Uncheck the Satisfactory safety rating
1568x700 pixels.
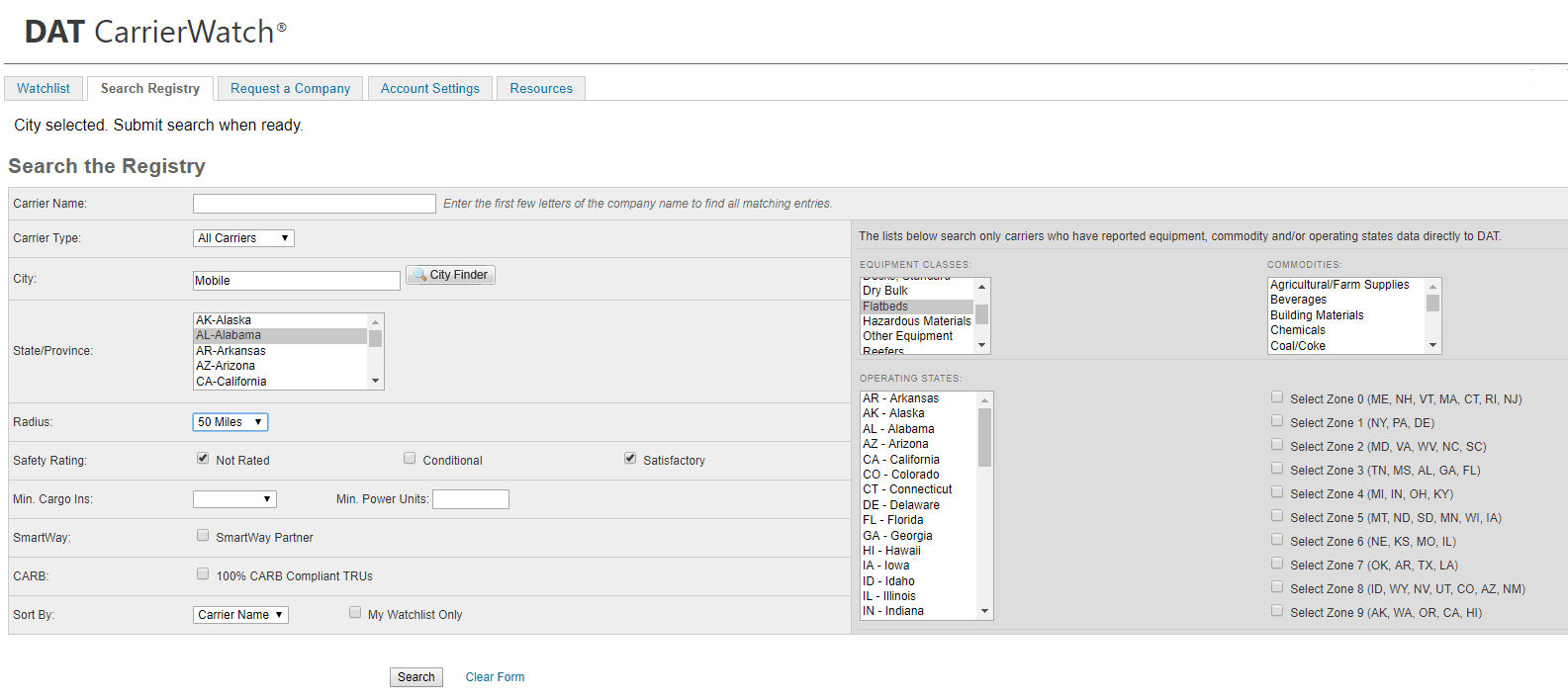coord(630,459)
